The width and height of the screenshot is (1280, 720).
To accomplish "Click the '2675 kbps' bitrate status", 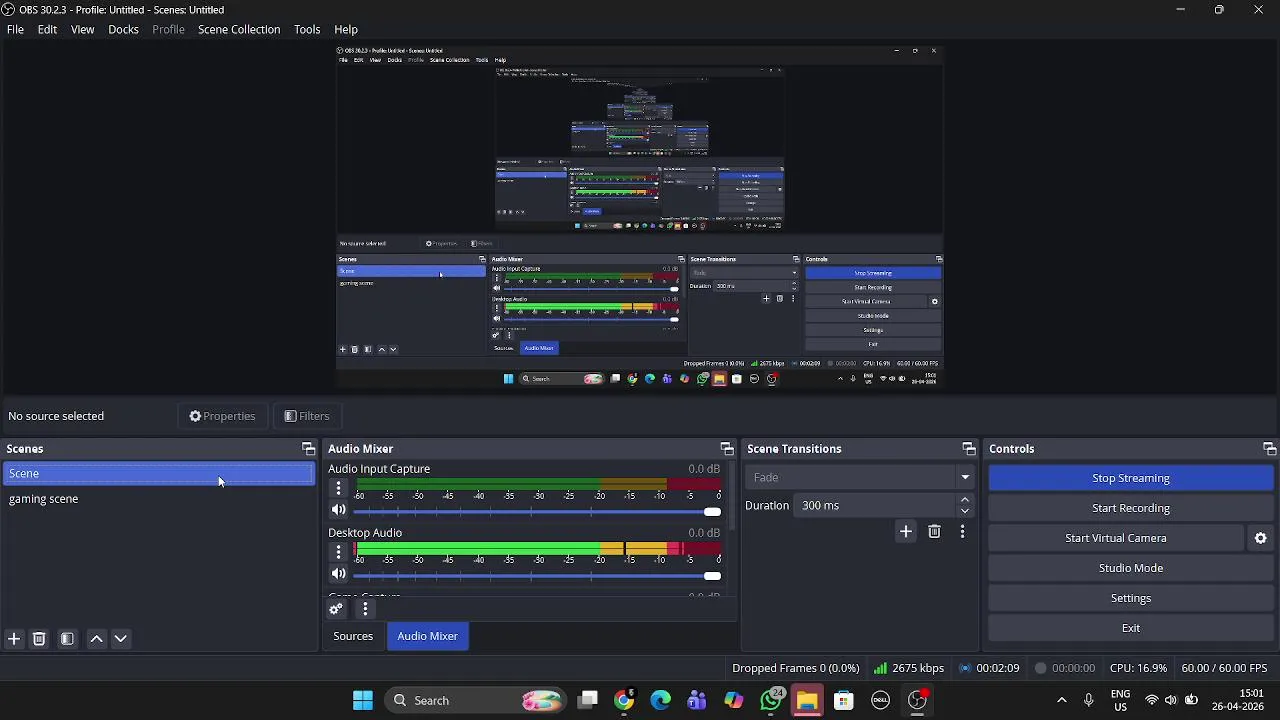I will [x=908, y=668].
